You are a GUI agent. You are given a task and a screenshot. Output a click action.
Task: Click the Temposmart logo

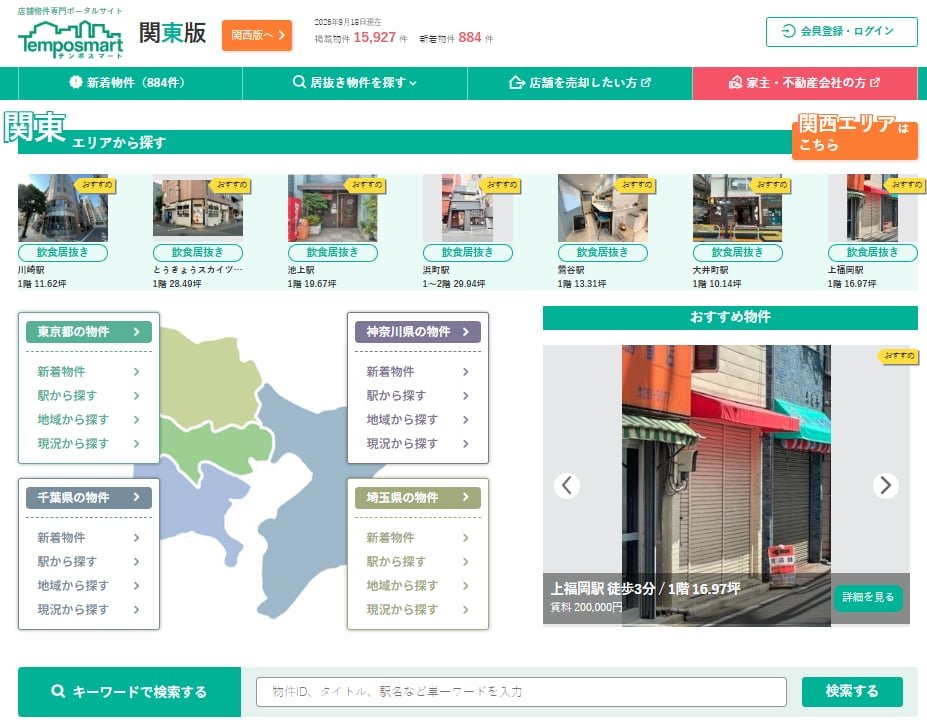(x=70, y=38)
